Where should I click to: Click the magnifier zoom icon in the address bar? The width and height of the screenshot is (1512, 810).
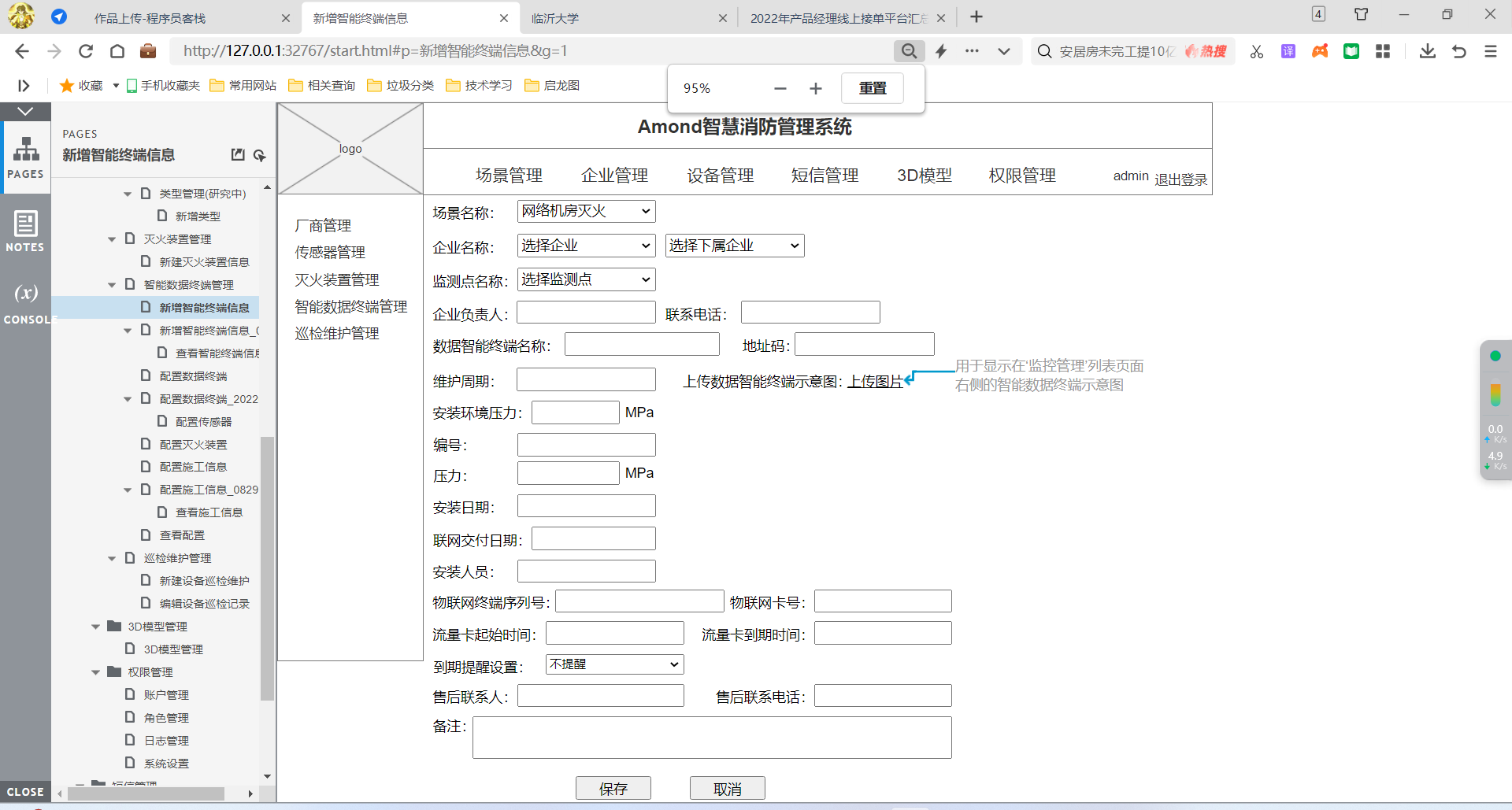coord(909,51)
